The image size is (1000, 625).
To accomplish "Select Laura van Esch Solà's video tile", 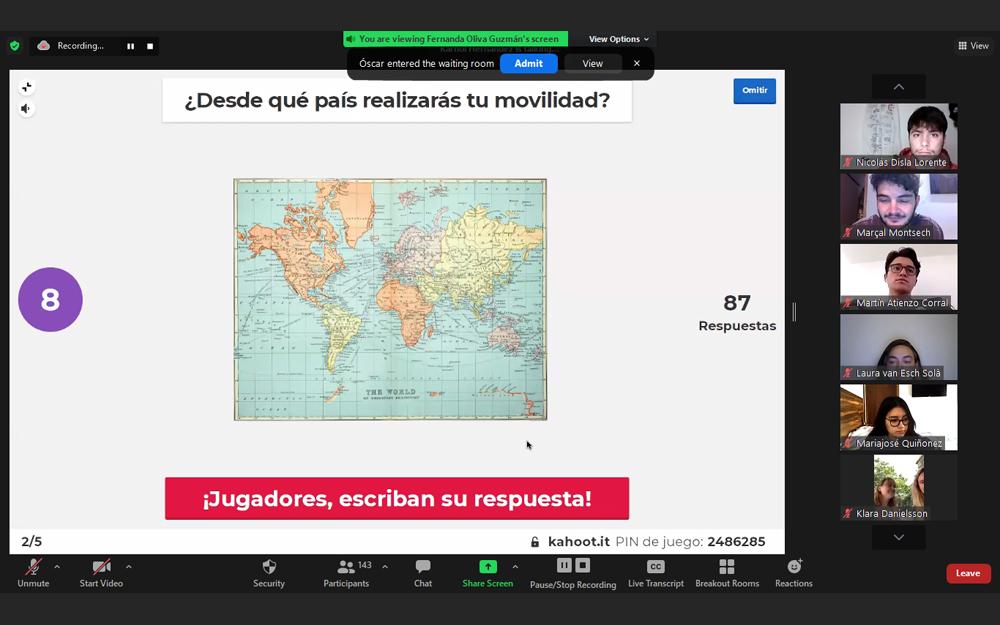I will (899, 346).
